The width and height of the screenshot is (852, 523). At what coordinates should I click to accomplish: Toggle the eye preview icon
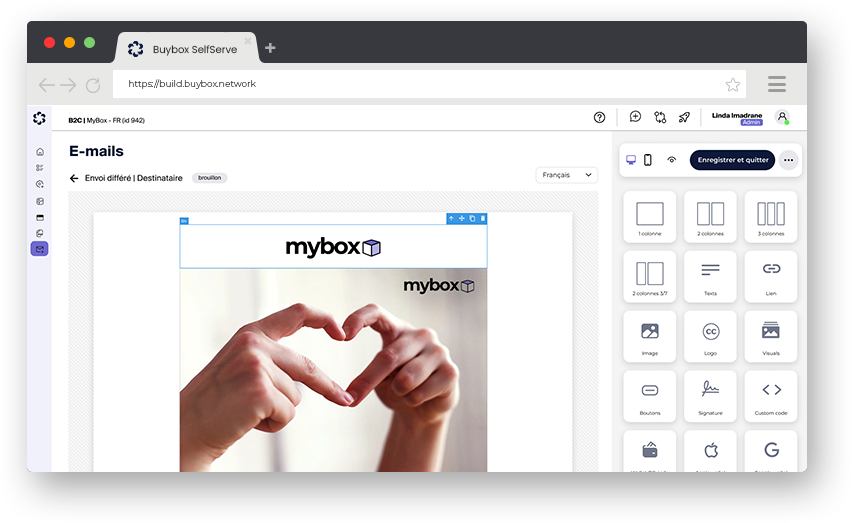(672, 160)
